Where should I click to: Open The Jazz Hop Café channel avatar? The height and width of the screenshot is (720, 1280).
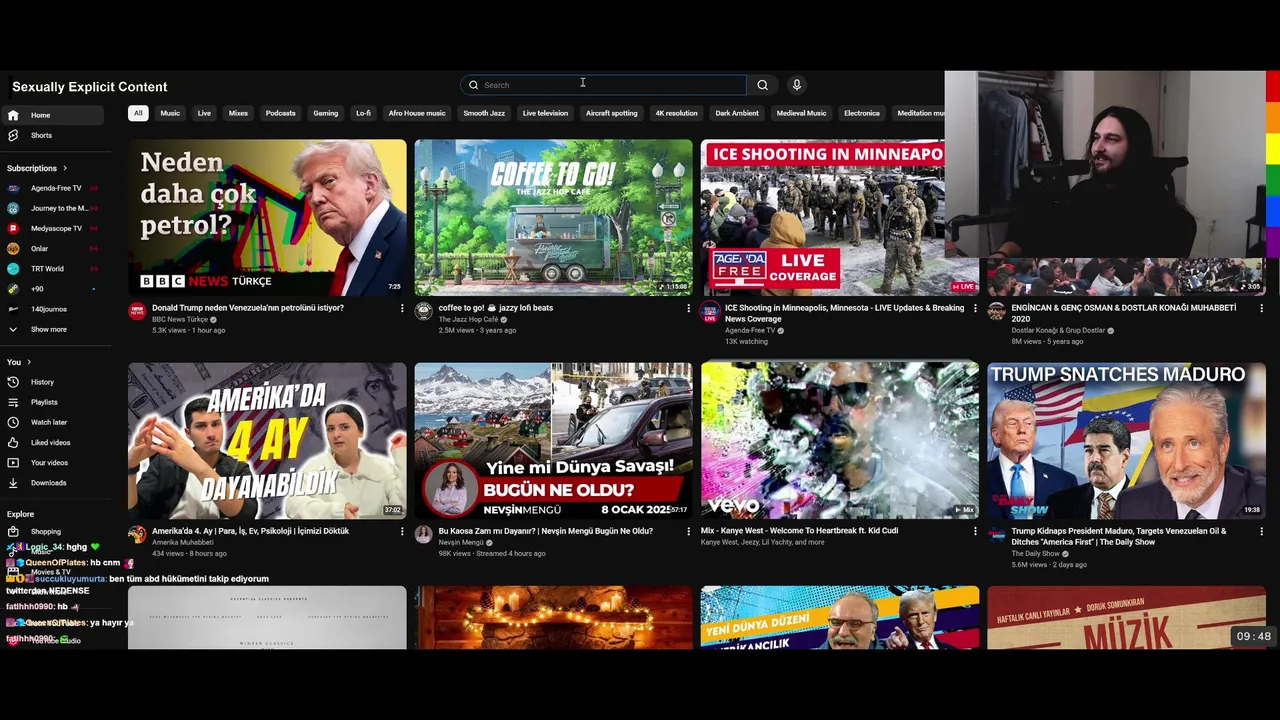tap(424, 311)
